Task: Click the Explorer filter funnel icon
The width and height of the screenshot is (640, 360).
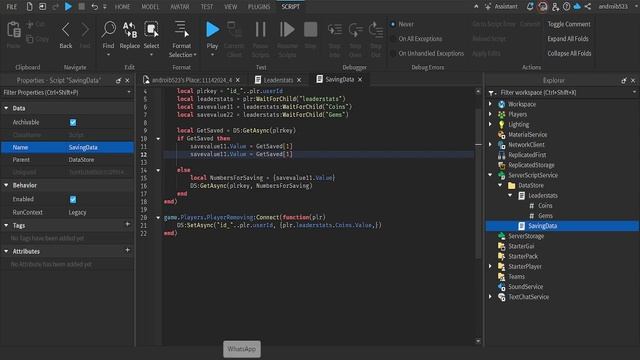Action: [x=491, y=93]
